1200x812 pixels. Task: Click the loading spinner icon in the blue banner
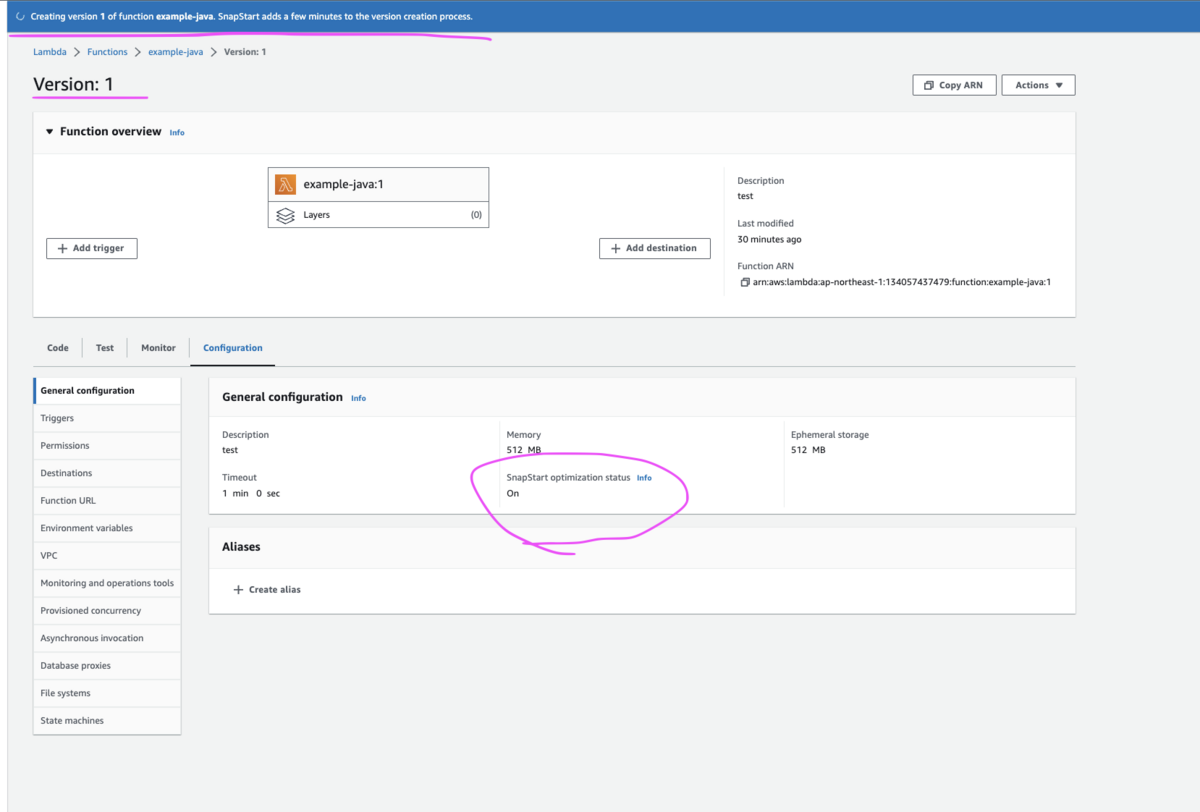coord(20,17)
